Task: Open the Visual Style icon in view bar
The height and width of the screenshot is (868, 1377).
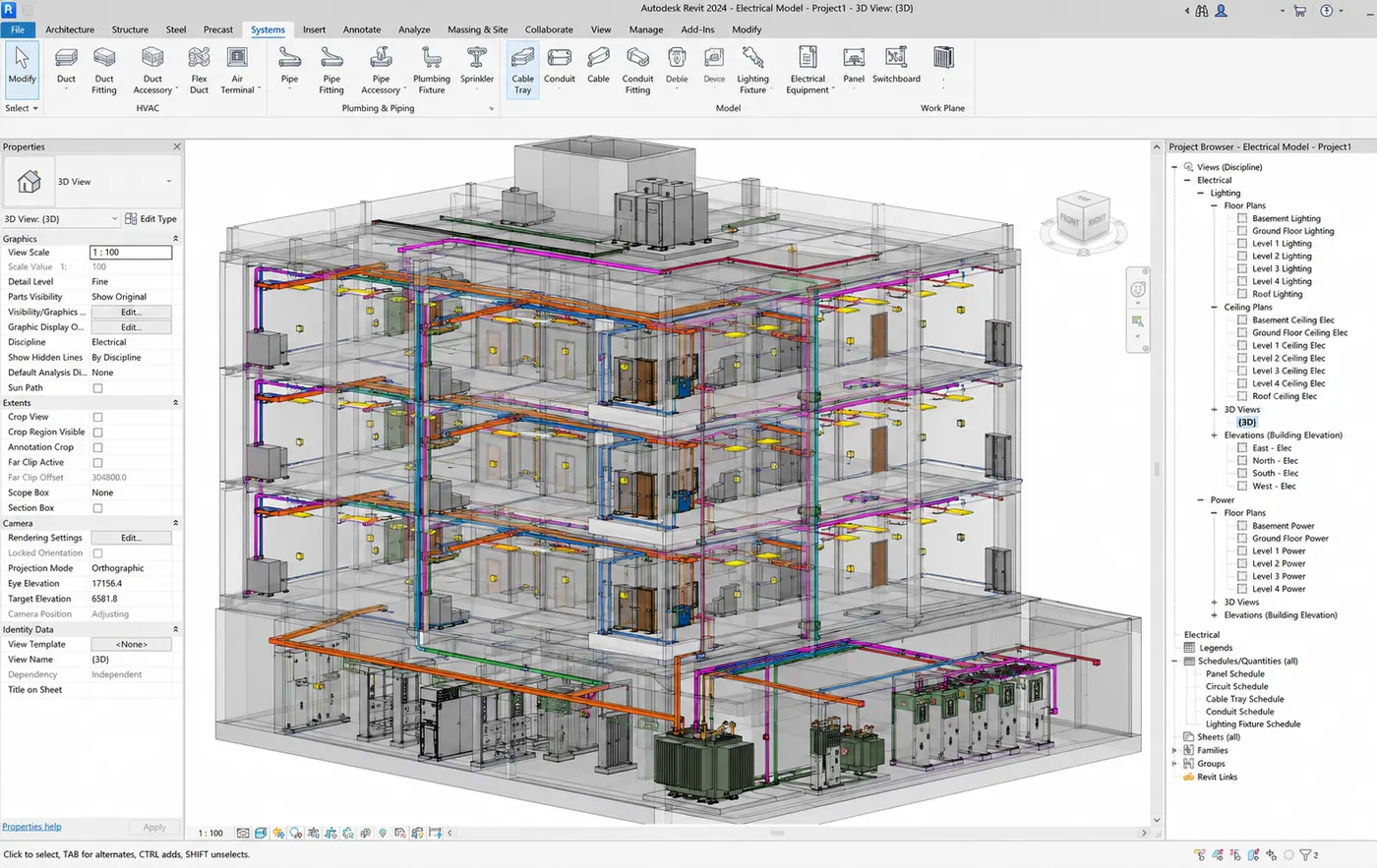Action: [261, 833]
